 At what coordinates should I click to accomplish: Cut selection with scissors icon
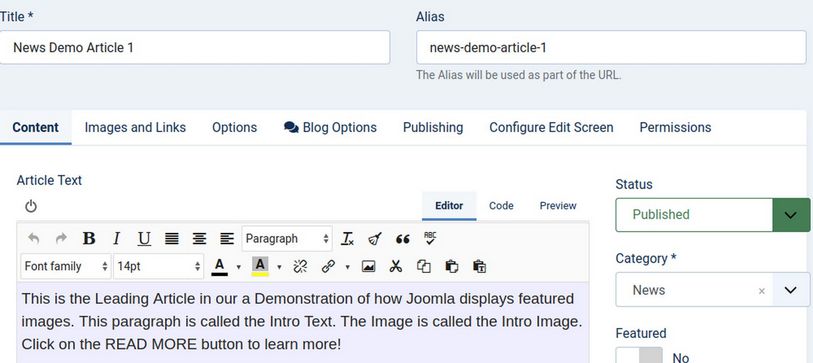(396, 267)
